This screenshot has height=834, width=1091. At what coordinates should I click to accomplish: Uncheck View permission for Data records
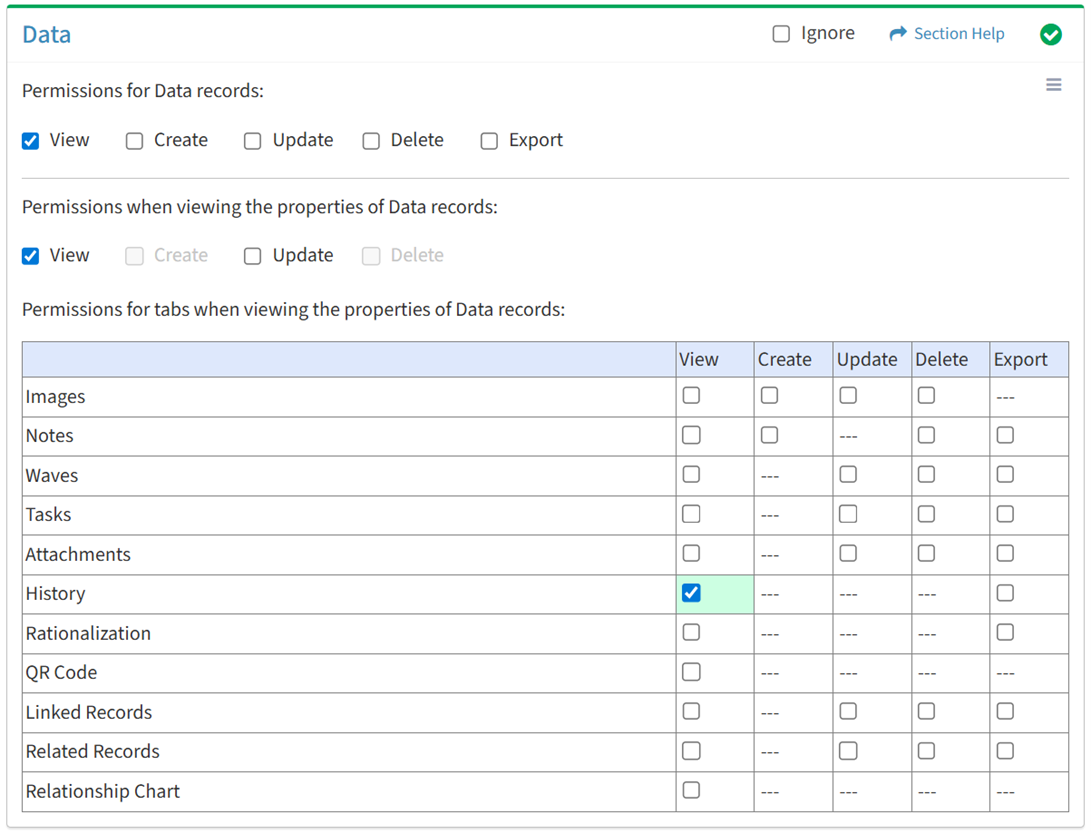coord(31,141)
